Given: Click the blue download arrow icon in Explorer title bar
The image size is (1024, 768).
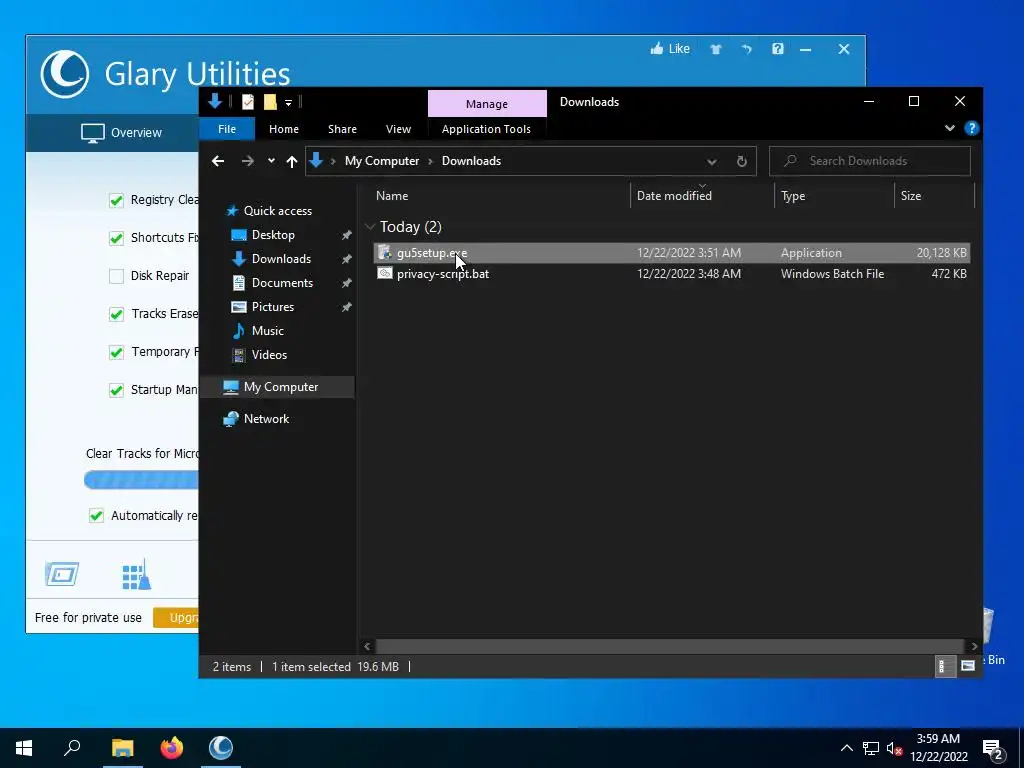Looking at the screenshot, I should click(x=215, y=101).
